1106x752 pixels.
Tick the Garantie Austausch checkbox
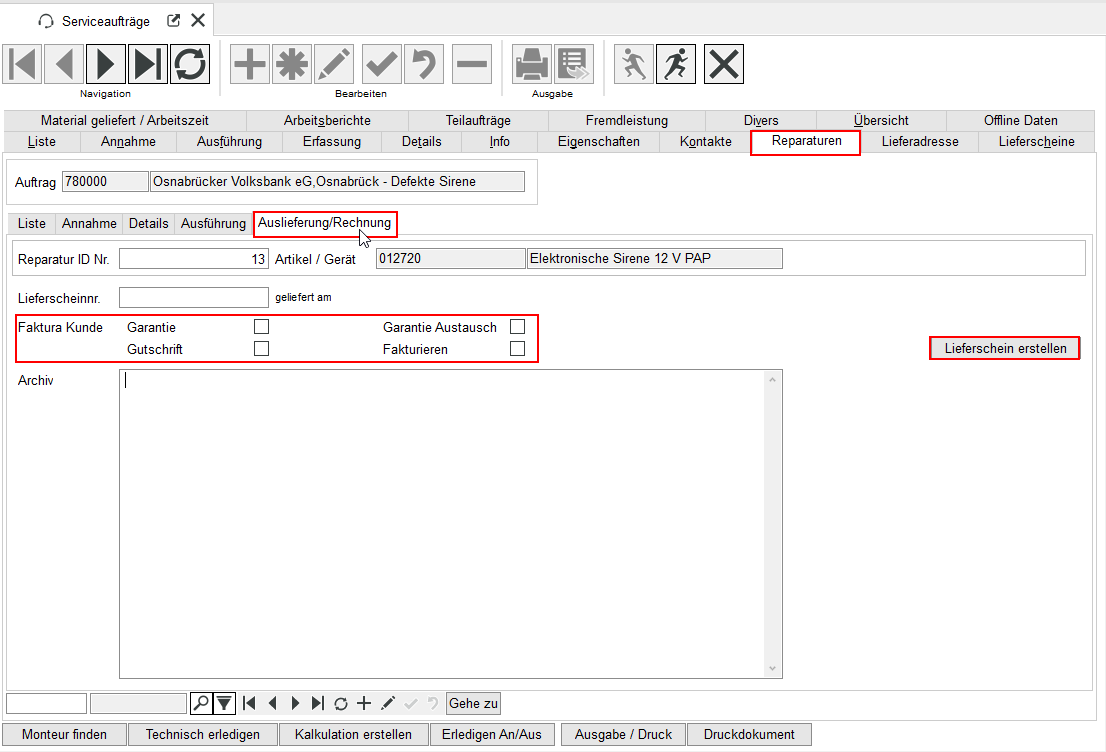(x=517, y=326)
